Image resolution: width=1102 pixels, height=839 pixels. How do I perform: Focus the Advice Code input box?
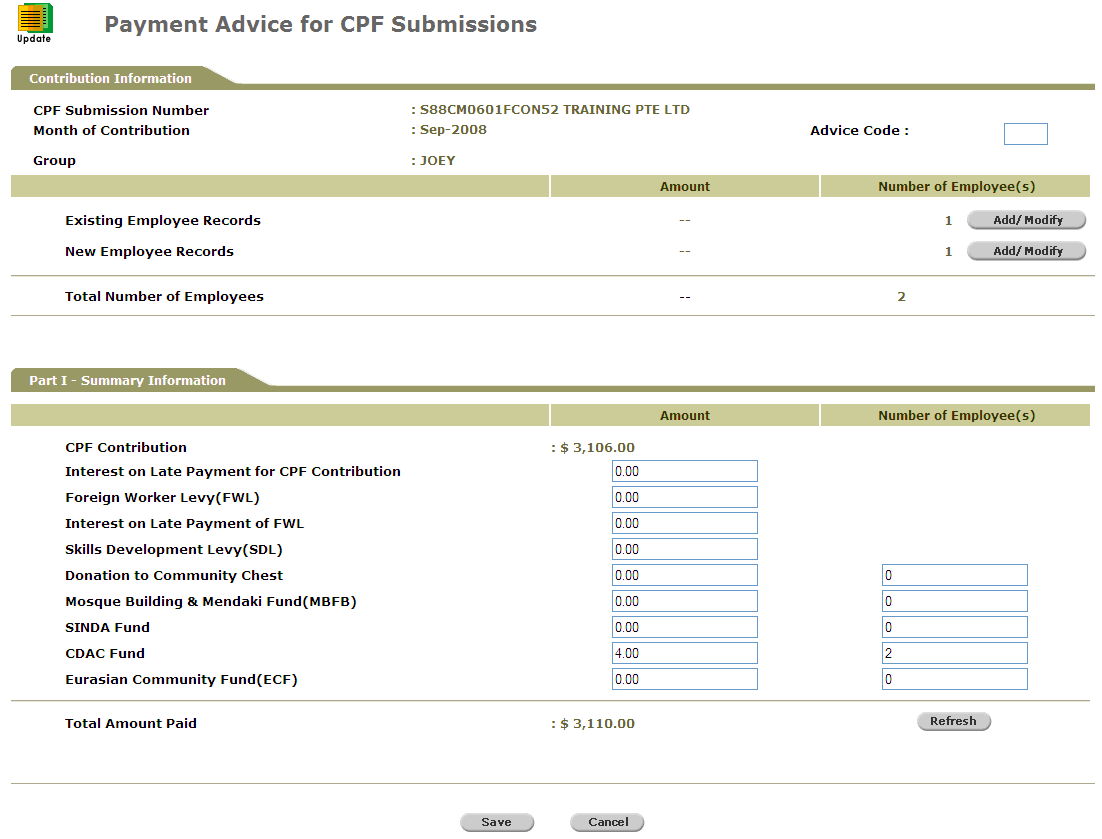(1025, 134)
